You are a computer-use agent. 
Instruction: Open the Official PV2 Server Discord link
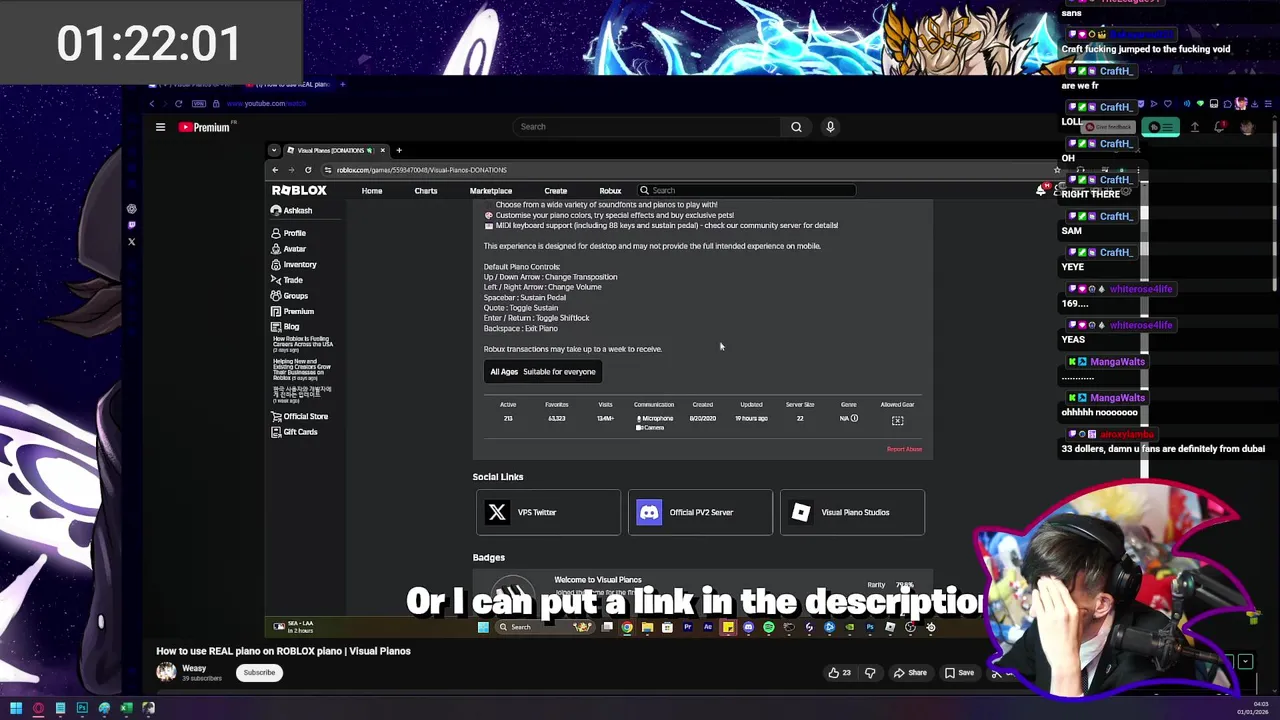(700, 512)
